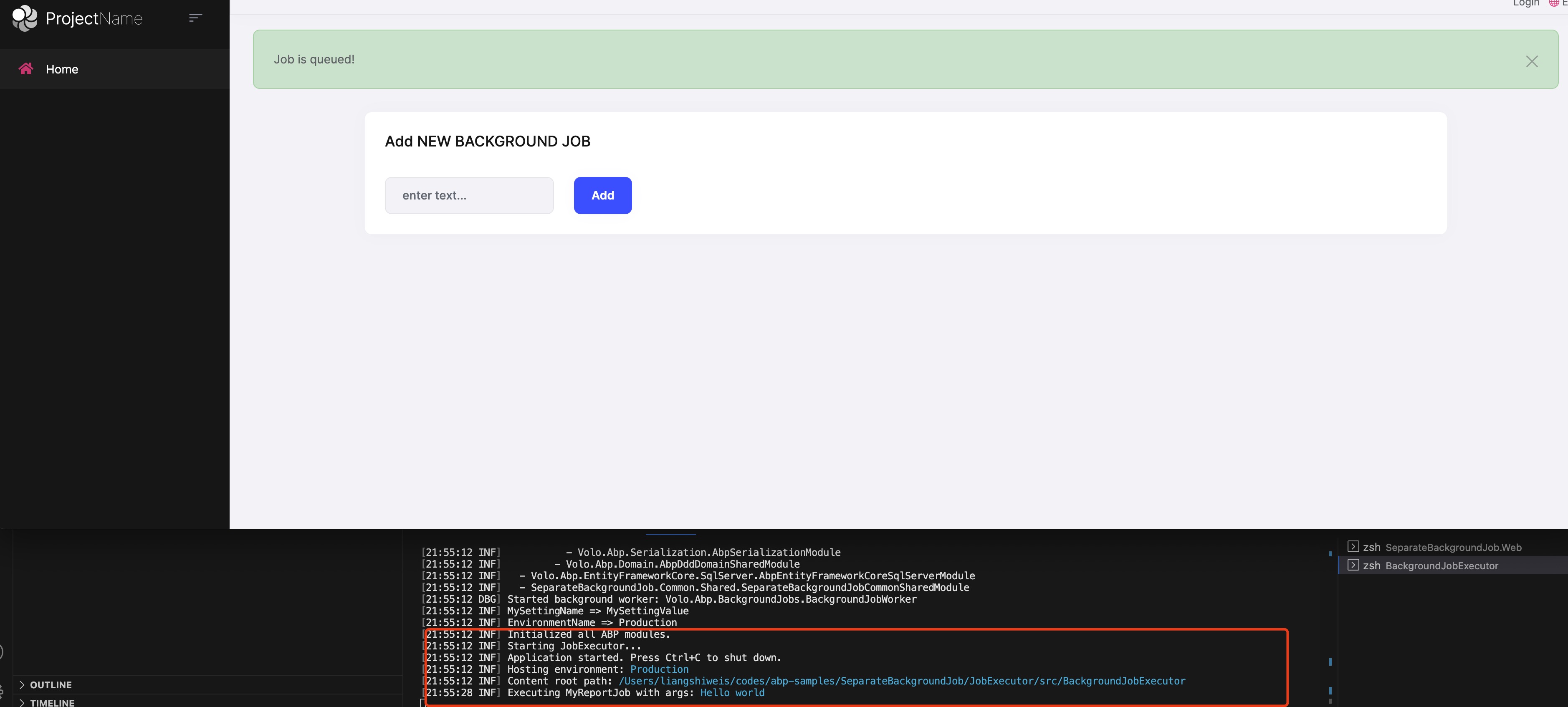The image size is (1568, 707).
Task: Open the Home sidebar menu item
Action: pyautogui.click(x=62, y=69)
